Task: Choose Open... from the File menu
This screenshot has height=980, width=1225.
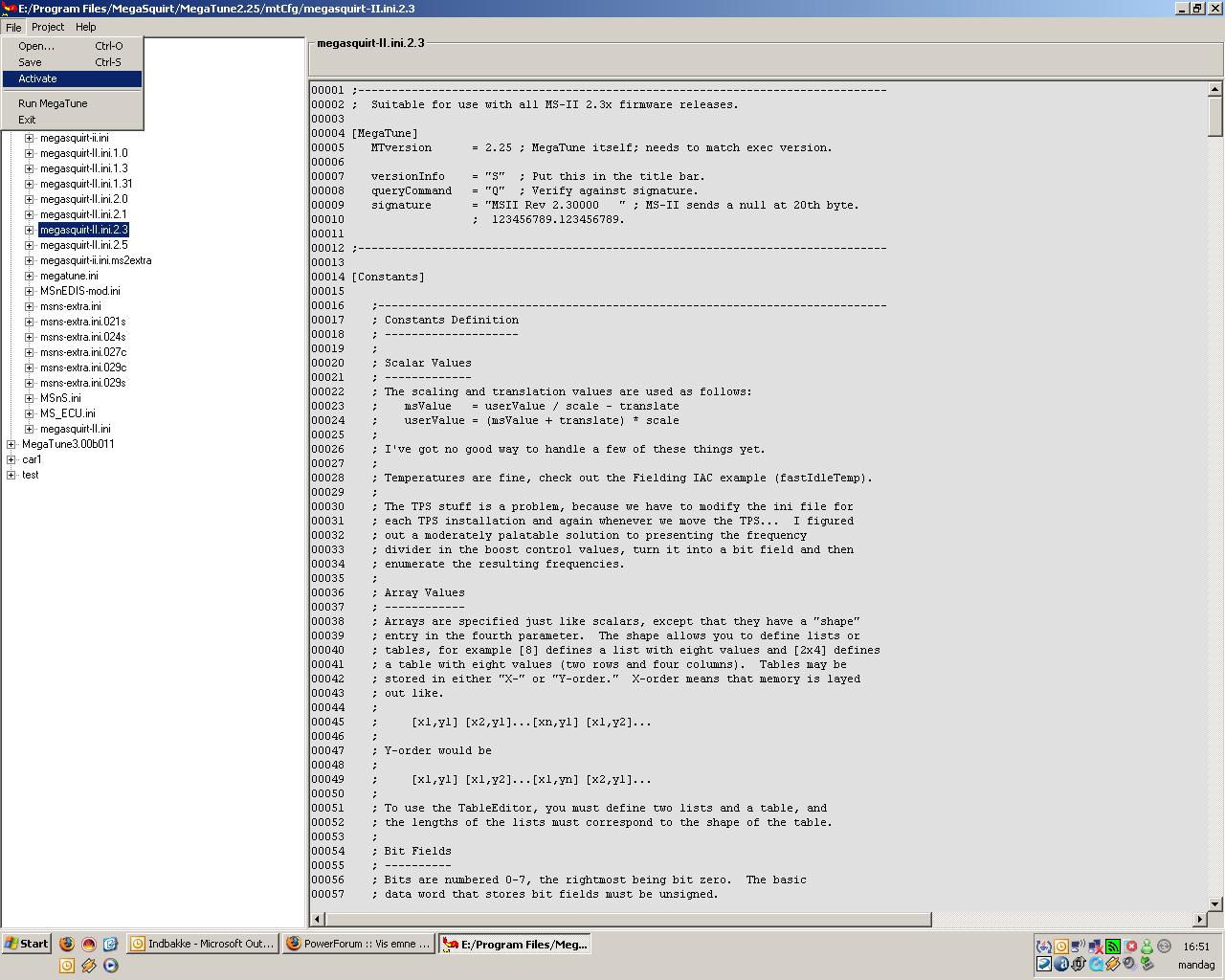Action: tap(72, 46)
